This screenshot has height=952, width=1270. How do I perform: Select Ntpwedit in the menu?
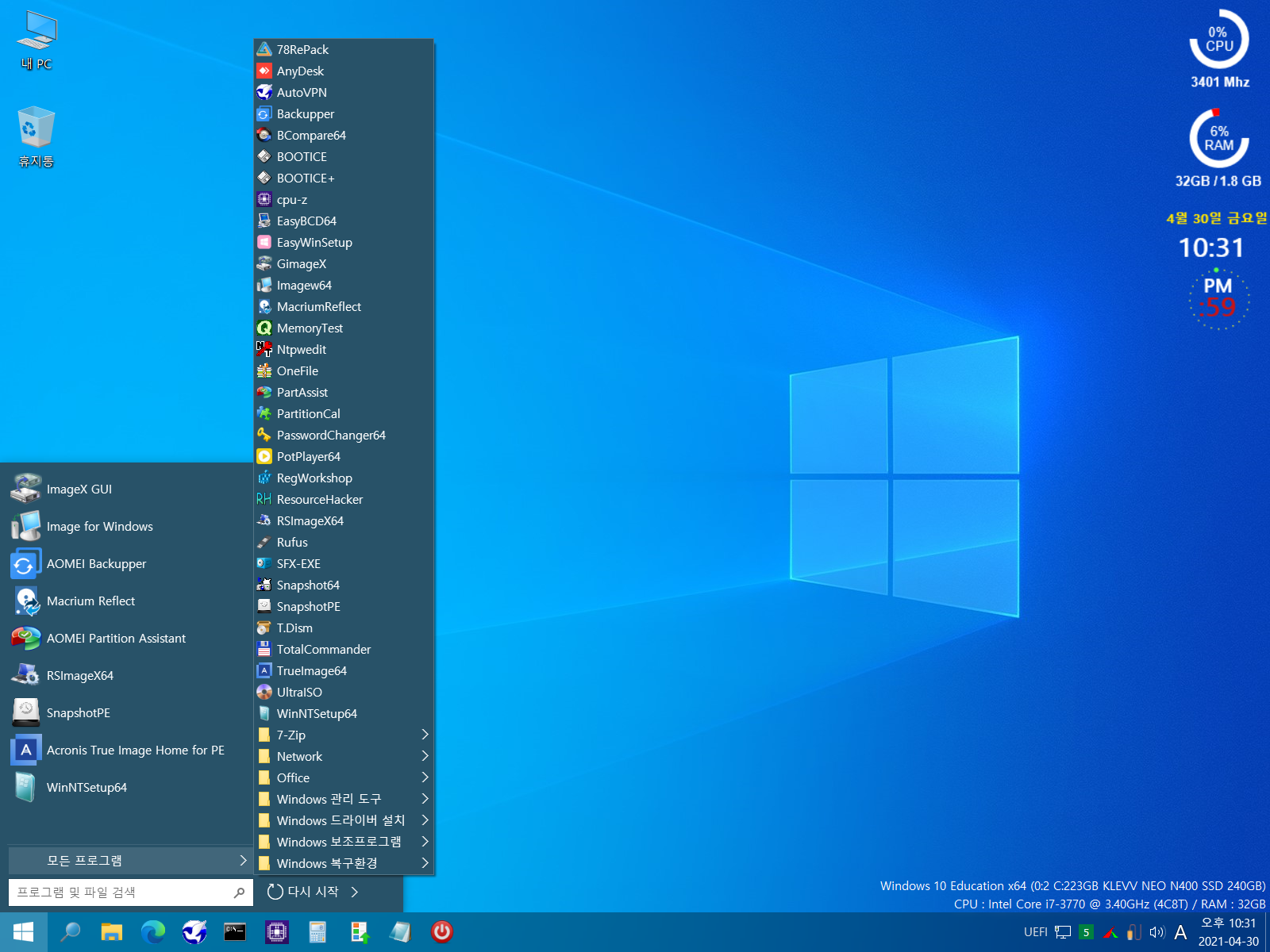pos(344,350)
